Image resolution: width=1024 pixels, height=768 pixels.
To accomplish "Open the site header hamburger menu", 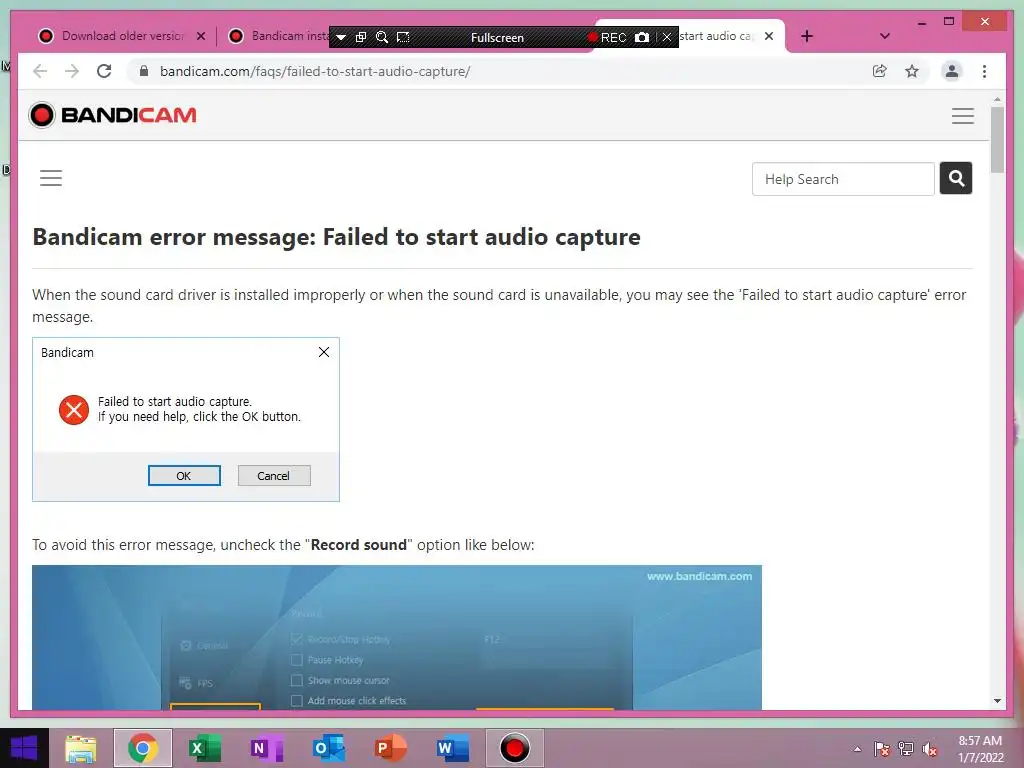I will pos(963,116).
